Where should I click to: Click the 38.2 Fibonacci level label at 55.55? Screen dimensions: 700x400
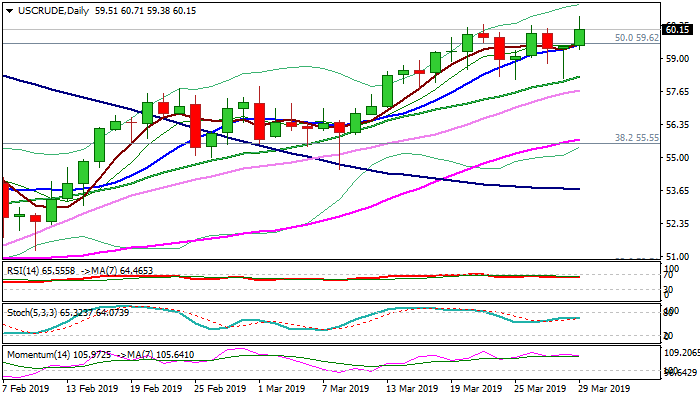pyautogui.click(x=636, y=138)
